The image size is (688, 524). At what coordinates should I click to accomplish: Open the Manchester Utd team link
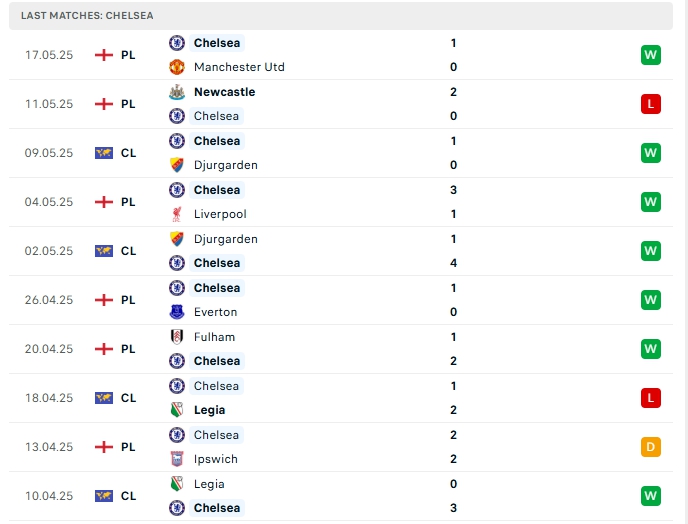[x=239, y=67]
